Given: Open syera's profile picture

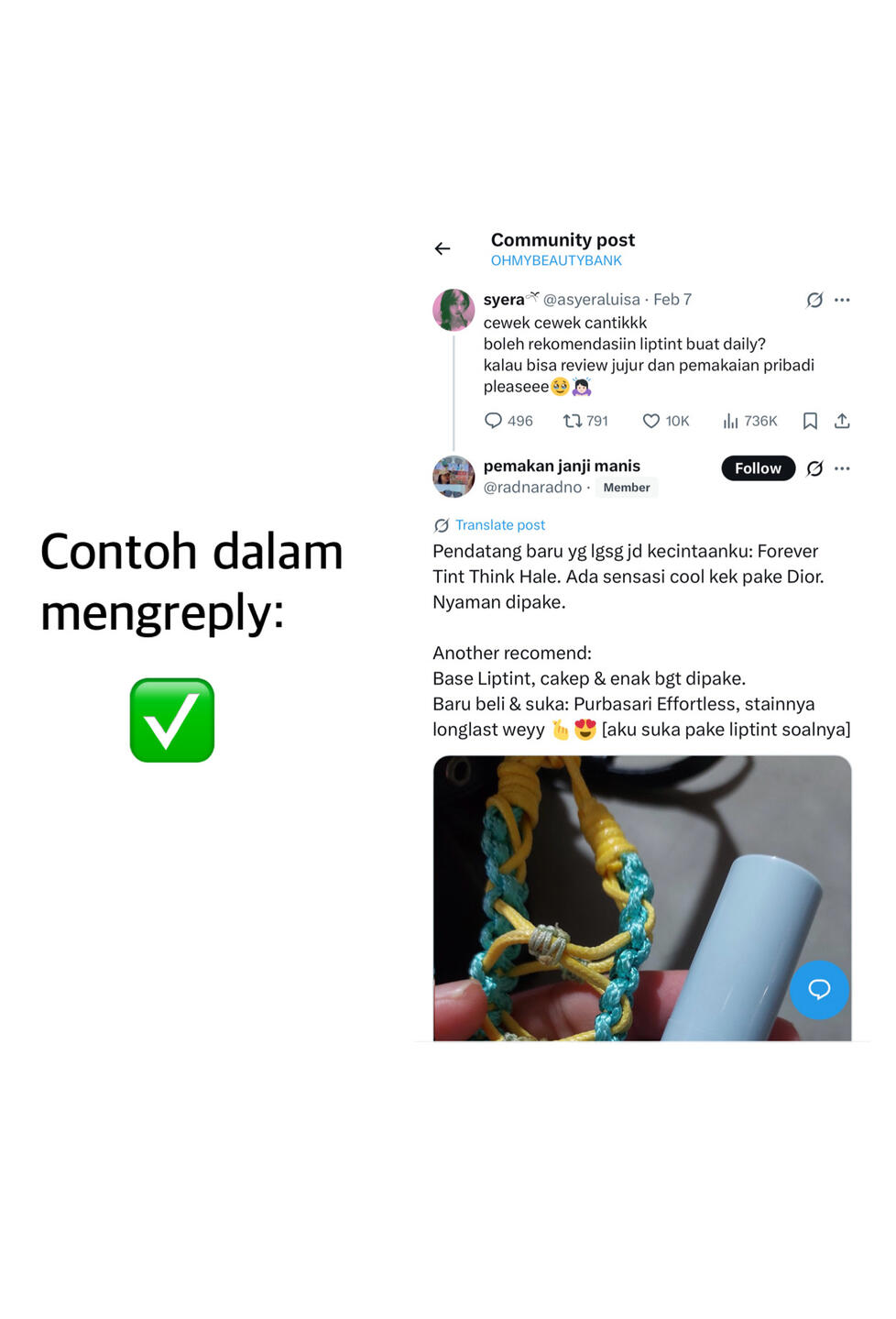Looking at the screenshot, I should coord(453,310).
